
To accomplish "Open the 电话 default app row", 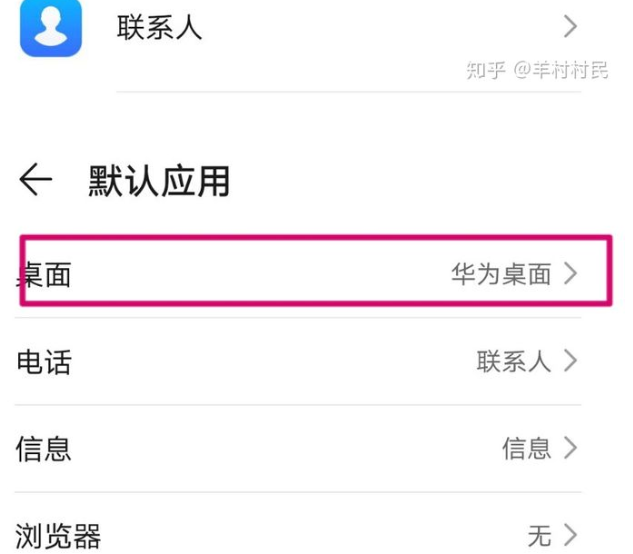I will point(44,361).
